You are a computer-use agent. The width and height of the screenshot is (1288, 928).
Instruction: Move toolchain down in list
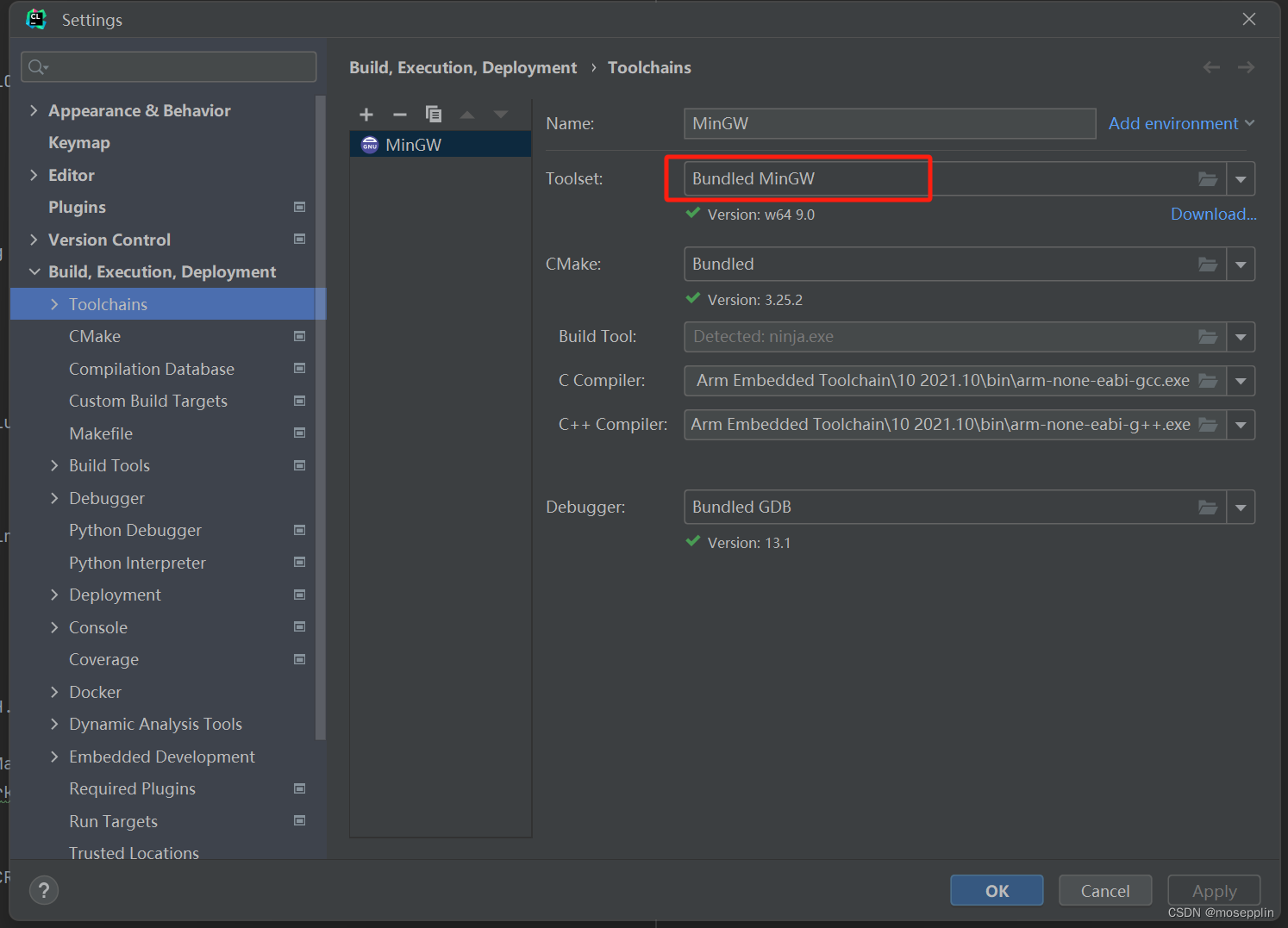[x=501, y=115]
